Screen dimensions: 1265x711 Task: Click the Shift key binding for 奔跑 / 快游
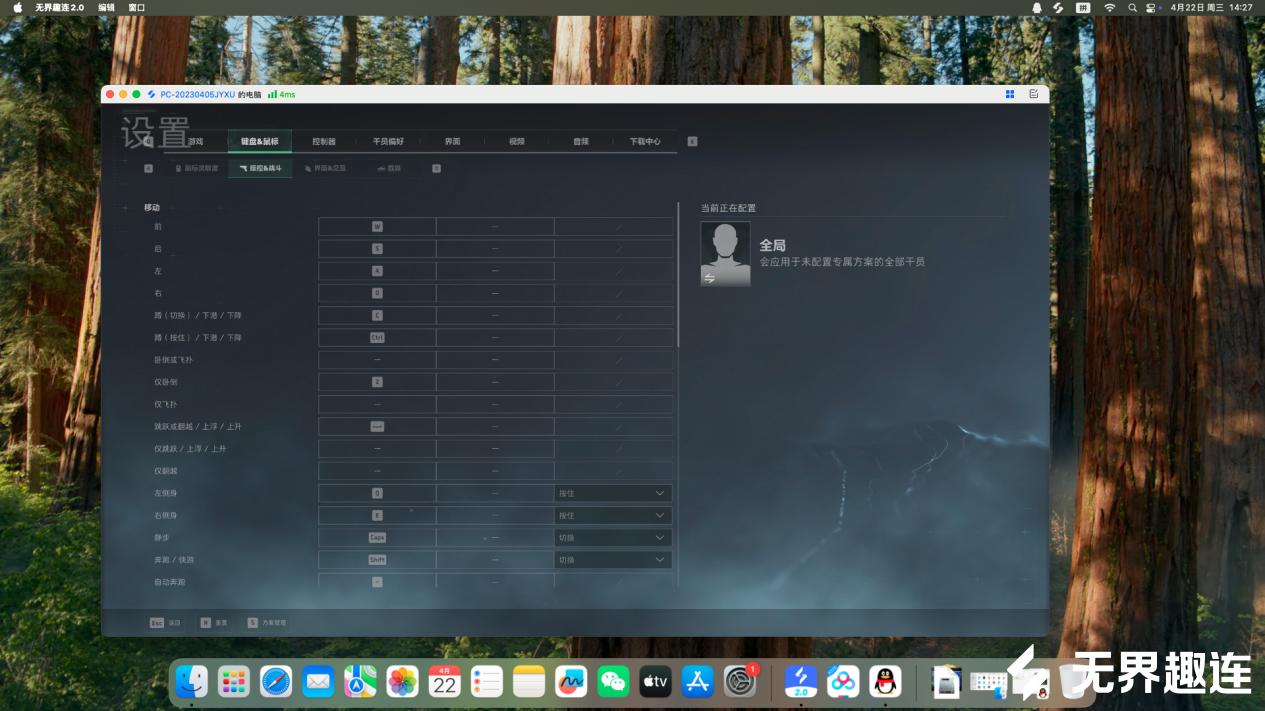(377, 560)
